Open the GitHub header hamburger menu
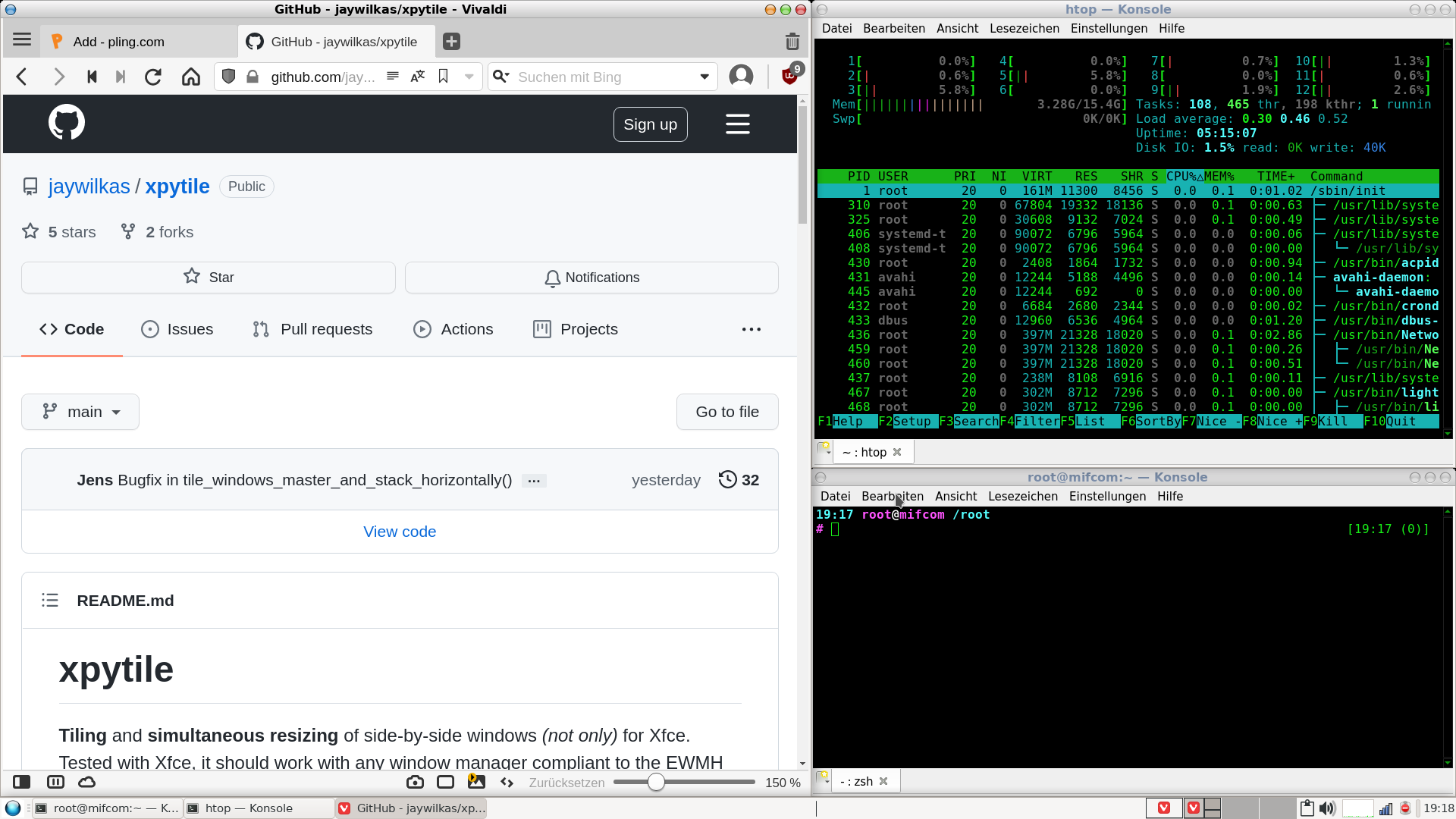The height and width of the screenshot is (819, 1456). pyautogui.click(x=738, y=124)
